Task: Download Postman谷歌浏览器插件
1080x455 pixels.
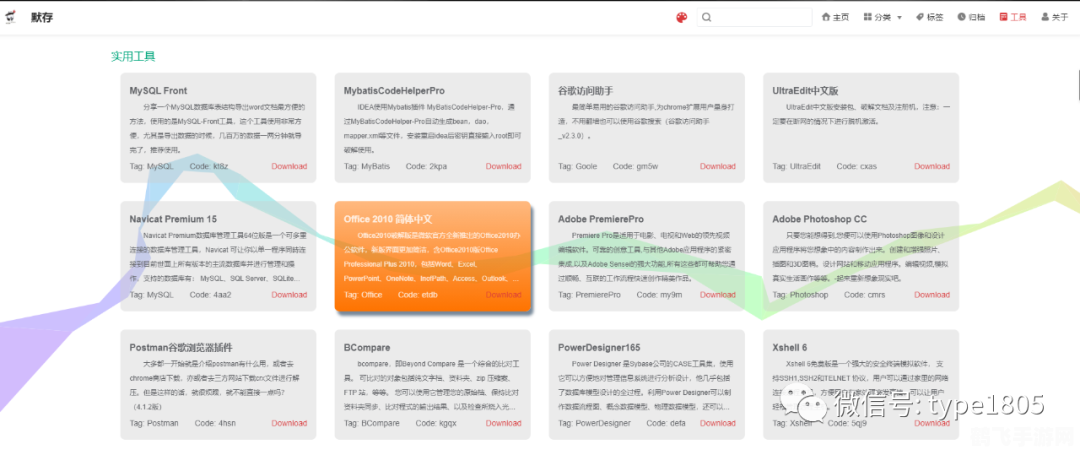Action: click(289, 423)
